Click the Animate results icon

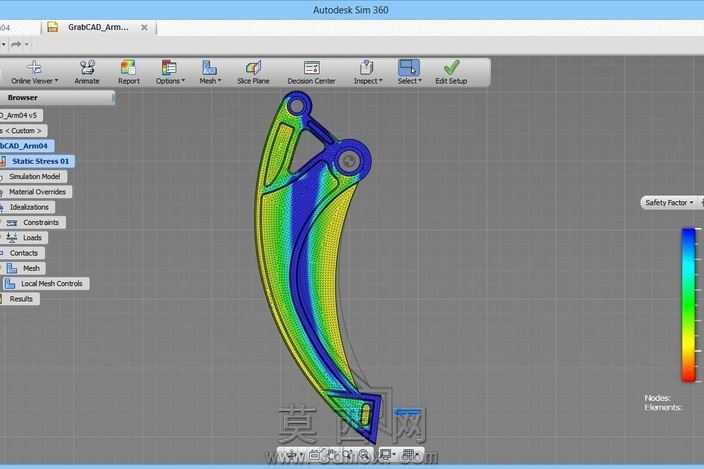point(87,67)
